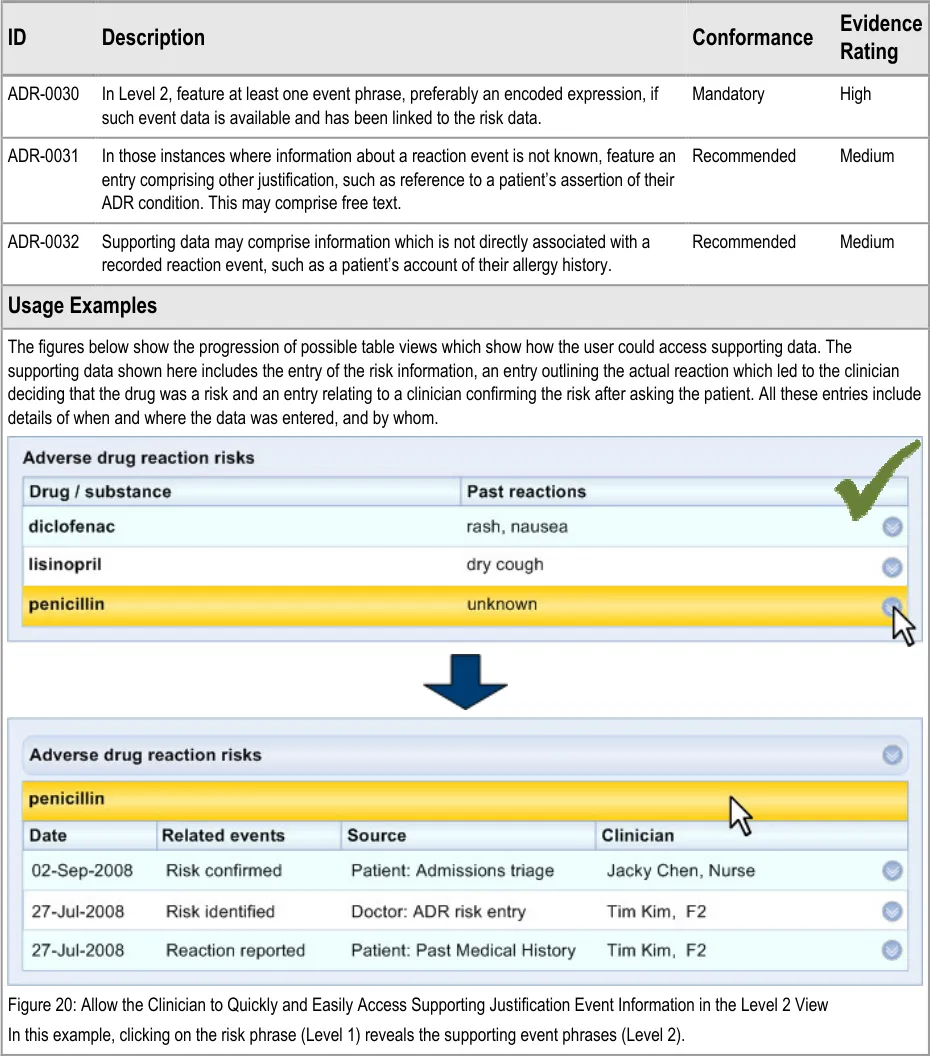Click the 'dry cough' reaction cell
Image resolution: width=930 pixels, height=1056 pixels.
[505, 565]
